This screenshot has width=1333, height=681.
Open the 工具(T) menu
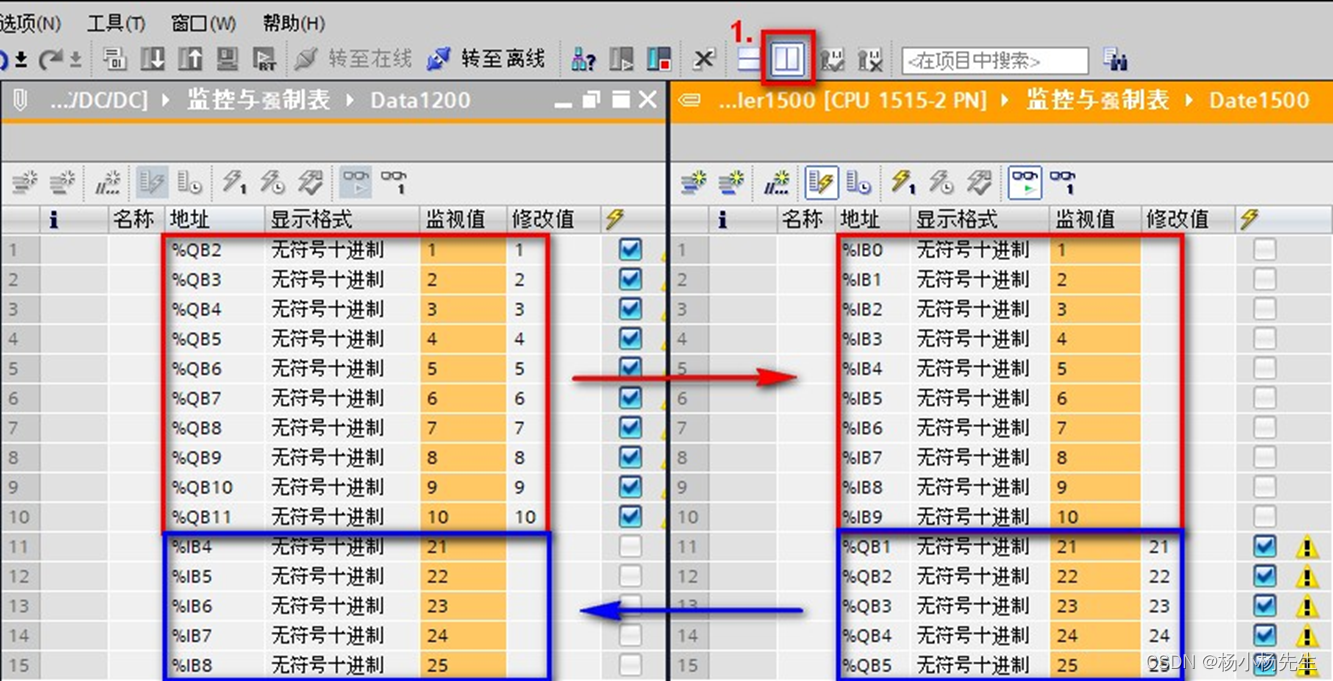pyautogui.click(x=116, y=22)
